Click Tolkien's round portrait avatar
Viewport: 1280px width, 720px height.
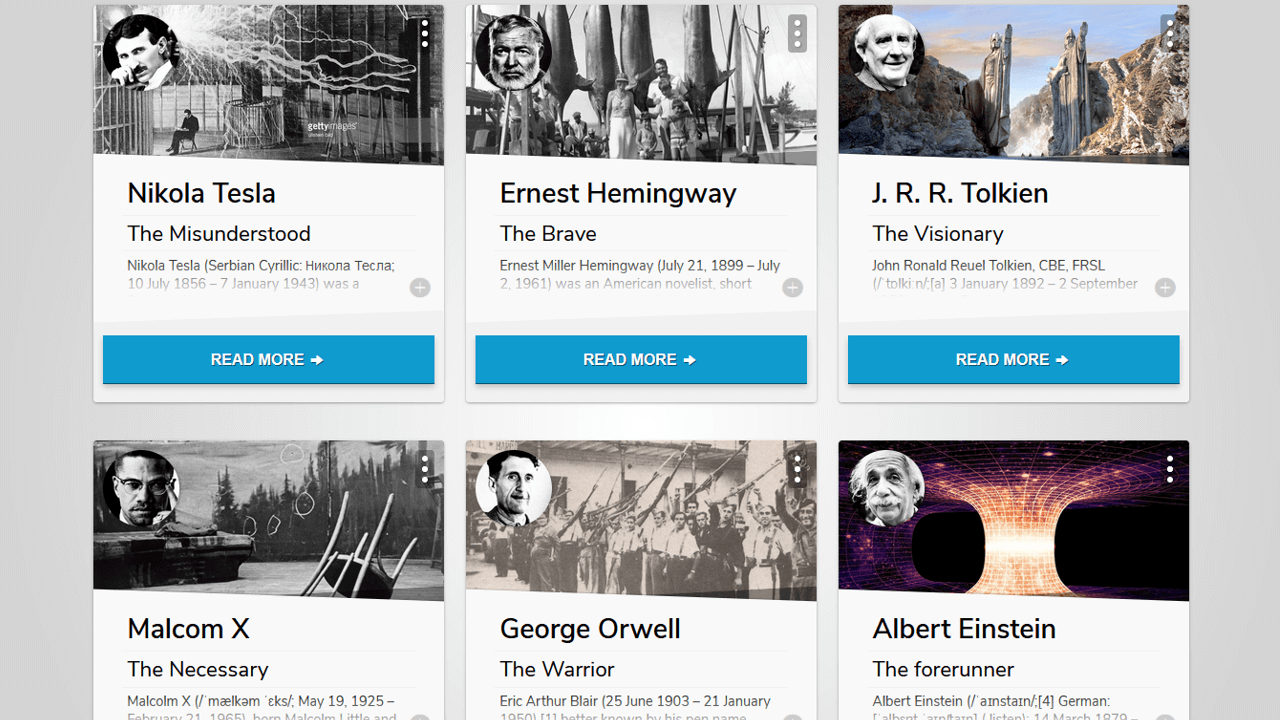click(886, 53)
